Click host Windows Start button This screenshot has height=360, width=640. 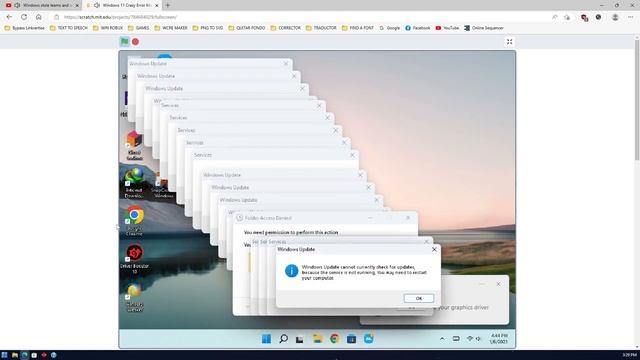tap(4, 355)
